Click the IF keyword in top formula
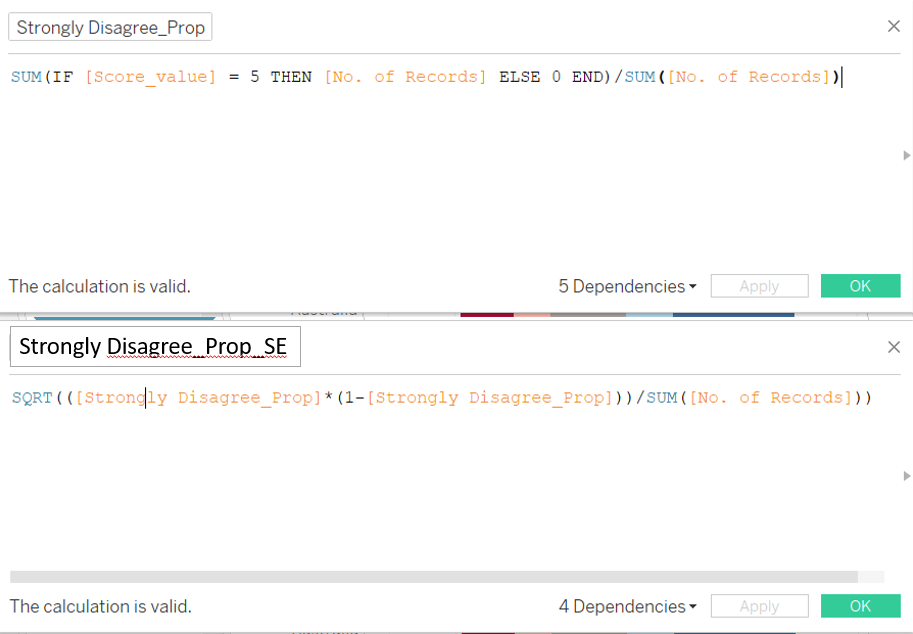Screen dimensions: 913x634 (63, 77)
